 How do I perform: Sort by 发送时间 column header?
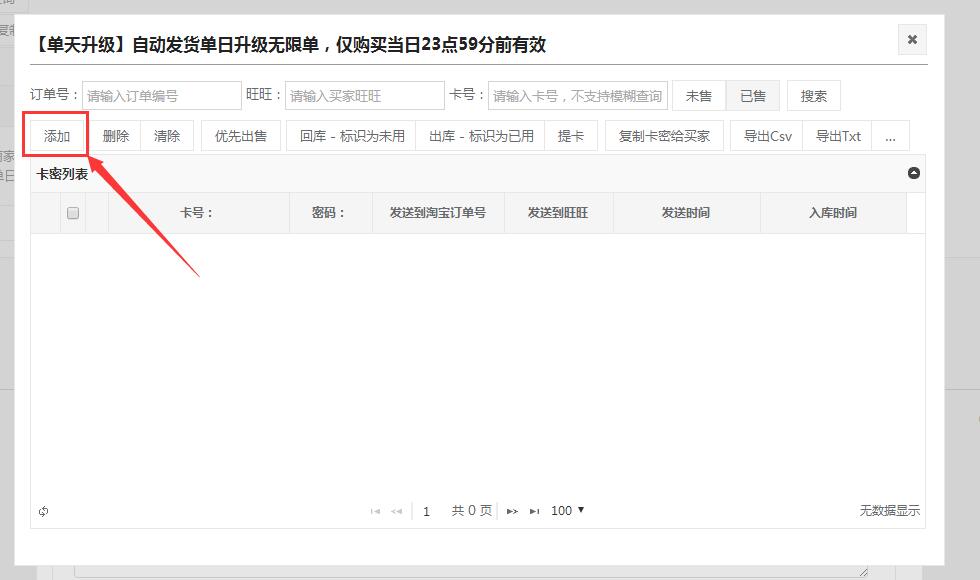click(x=687, y=213)
